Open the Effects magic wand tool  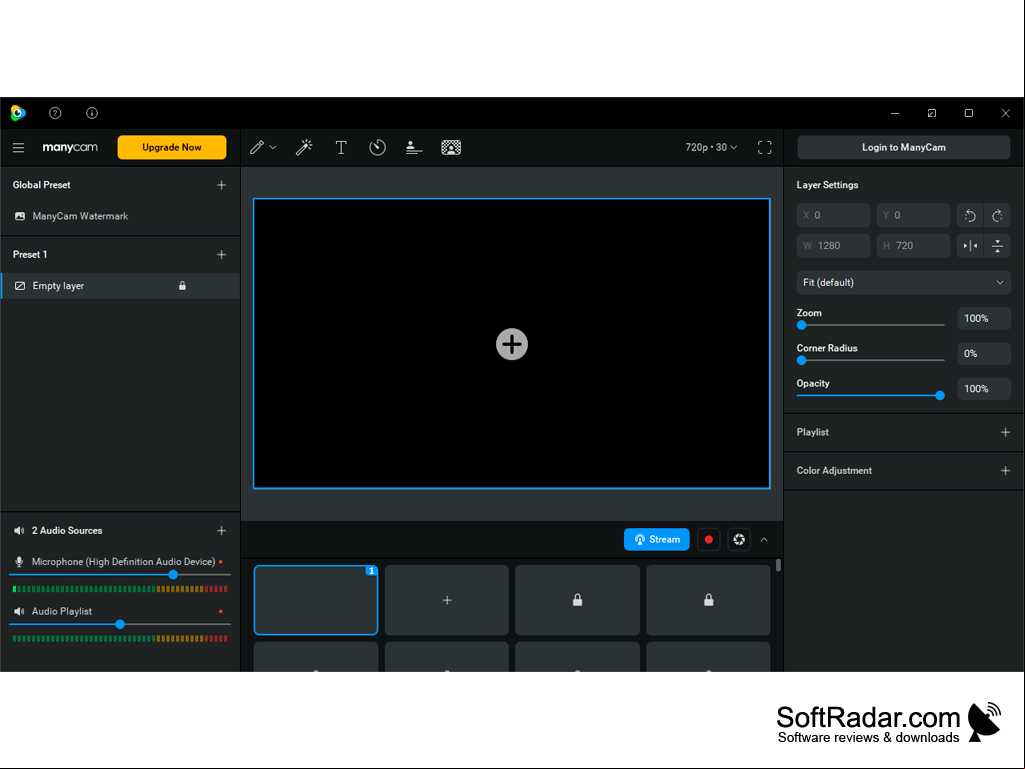[304, 148]
